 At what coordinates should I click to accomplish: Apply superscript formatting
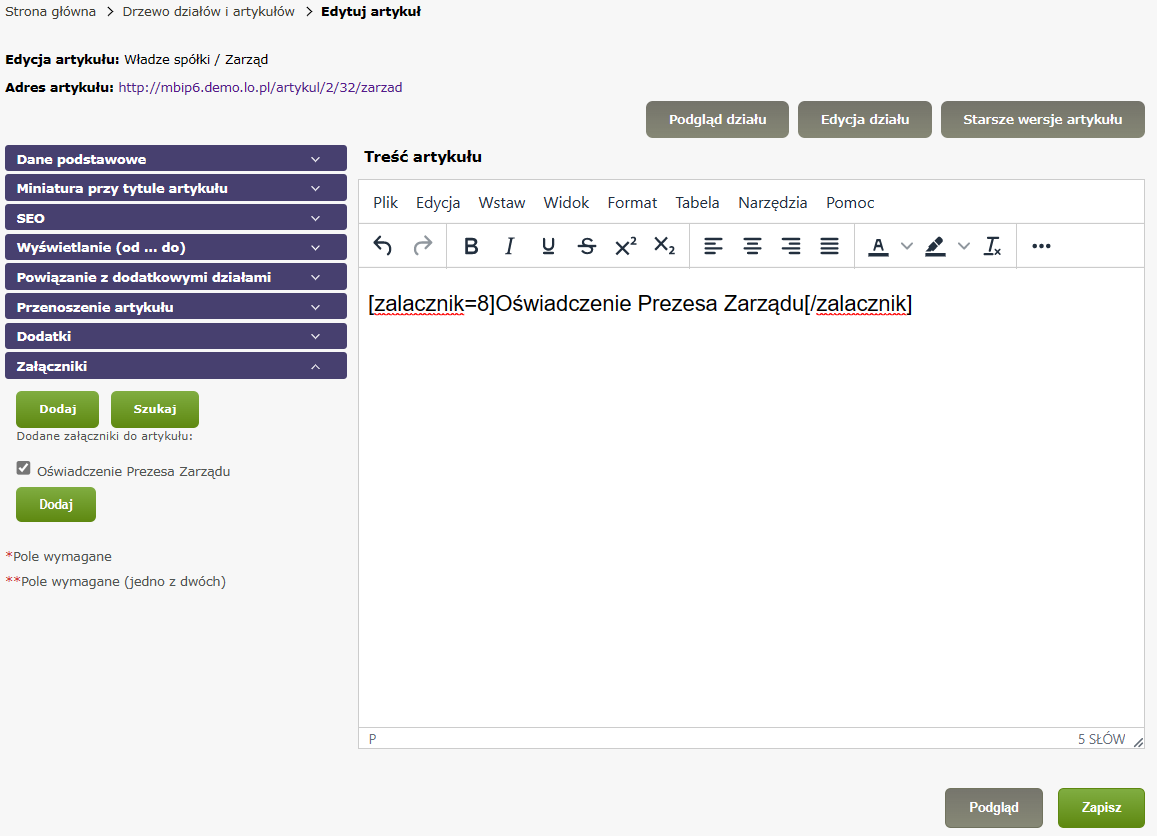626,246
